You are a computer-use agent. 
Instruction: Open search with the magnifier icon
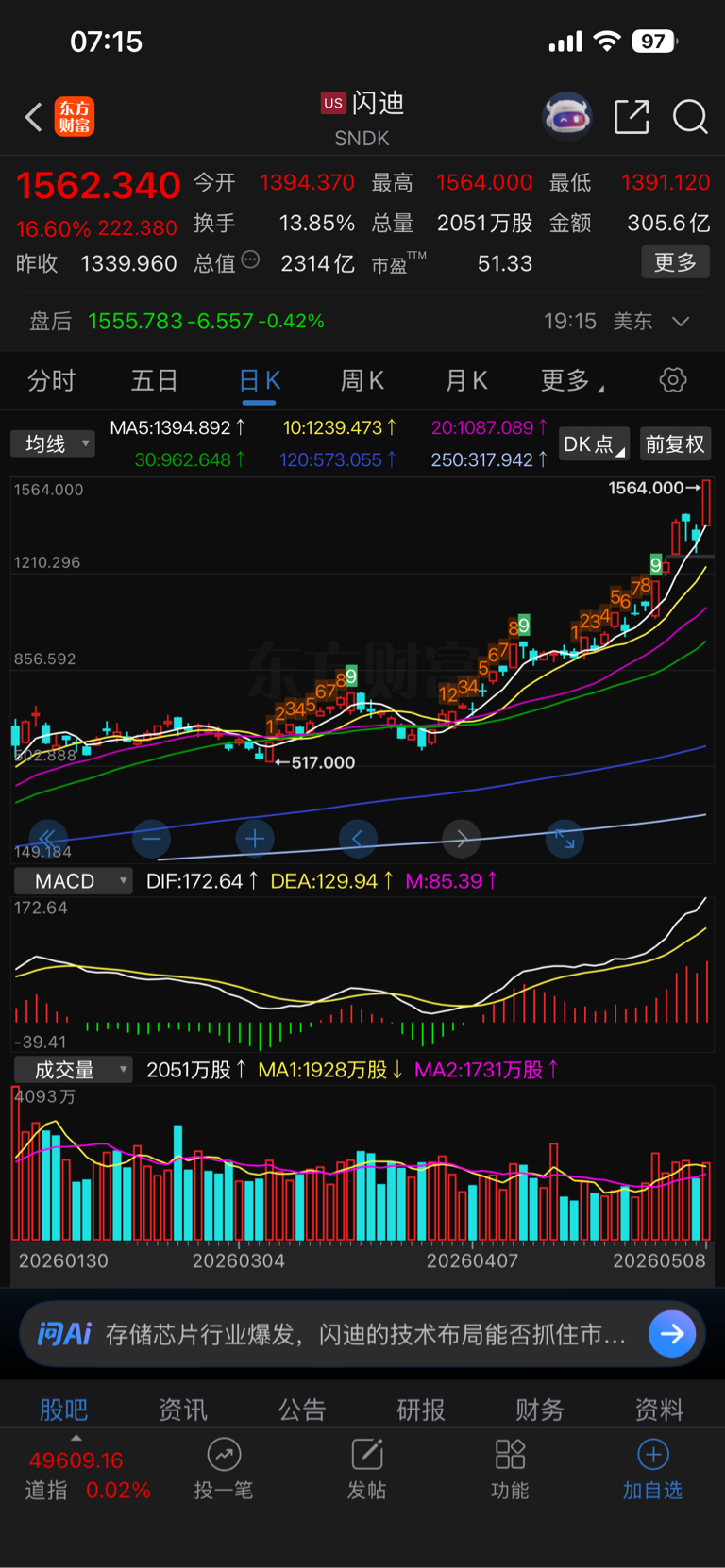[x=690, y=117]
